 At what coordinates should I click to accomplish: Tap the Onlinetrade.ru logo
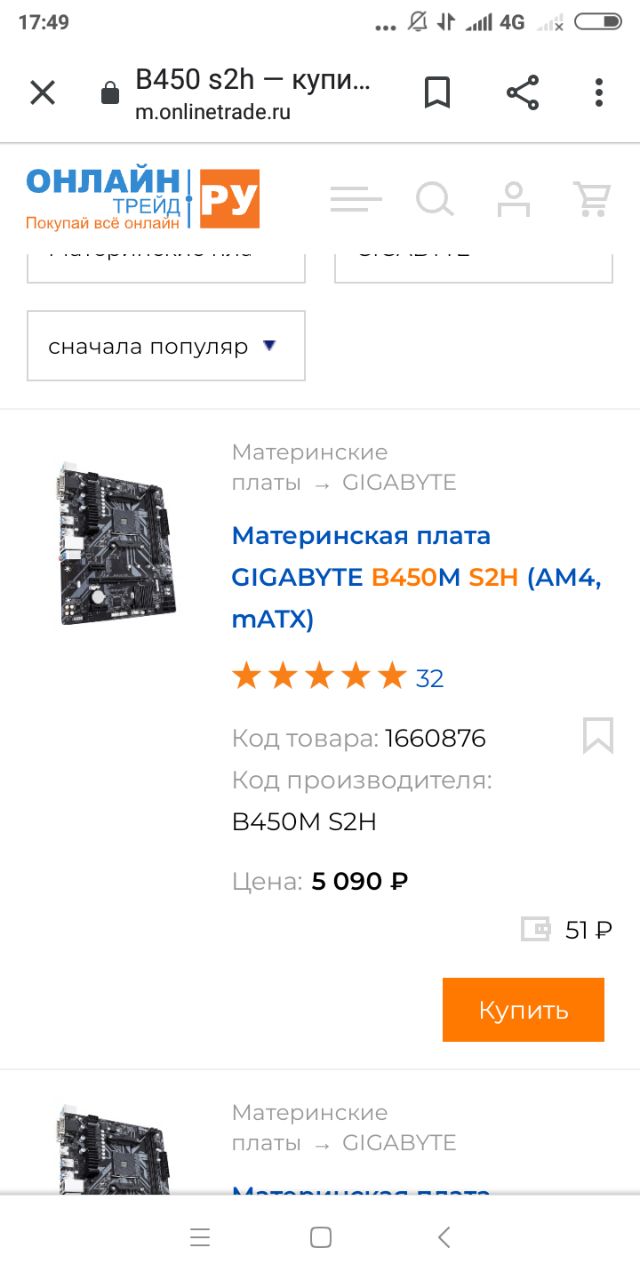(142, 199)
